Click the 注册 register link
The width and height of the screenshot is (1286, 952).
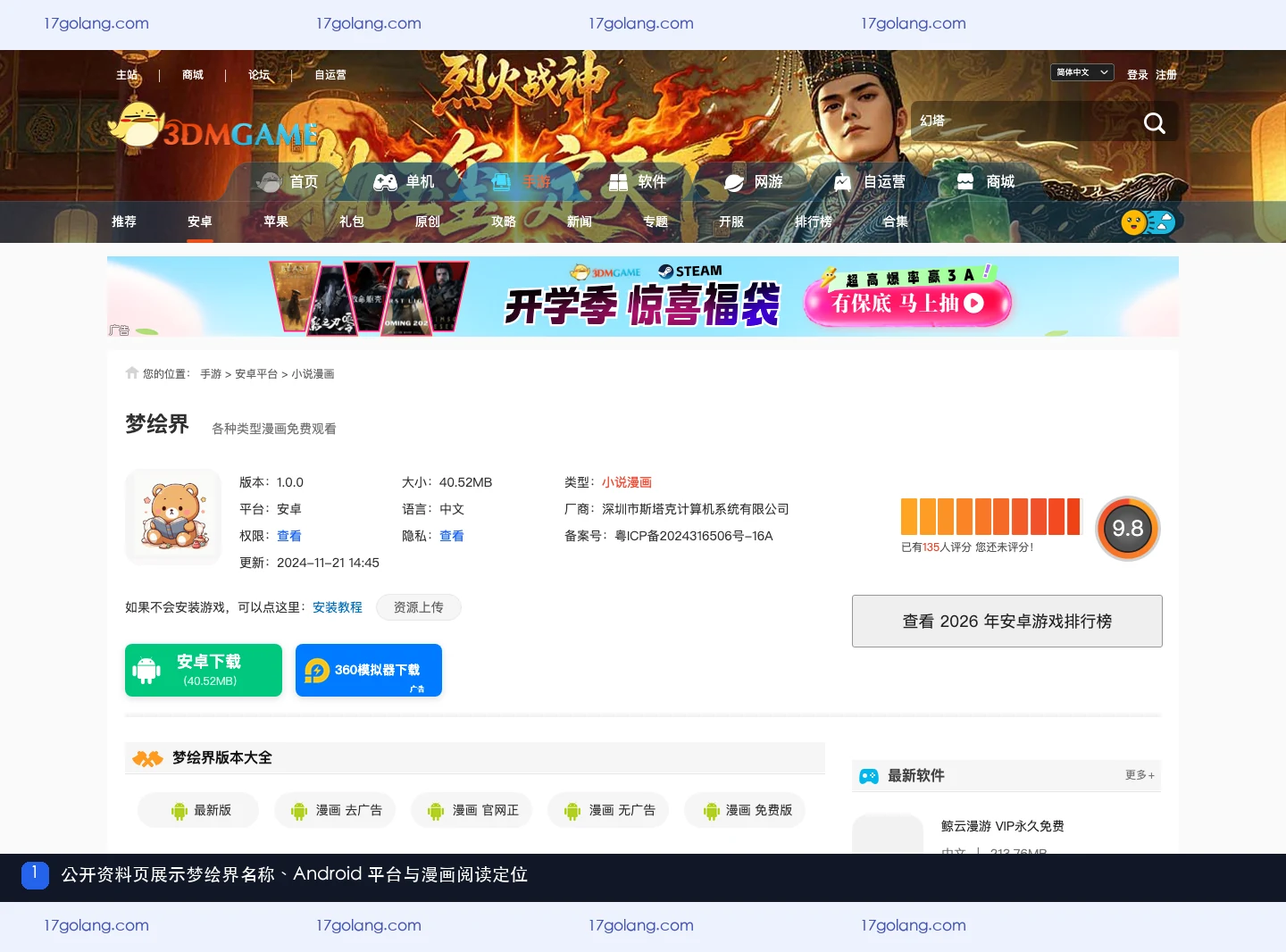1166,75
